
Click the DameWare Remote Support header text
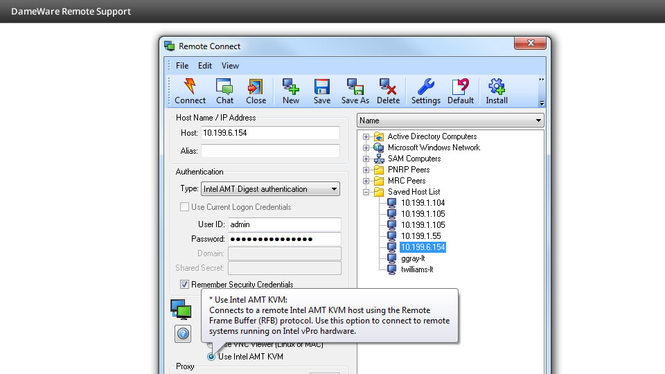point(71,11)
